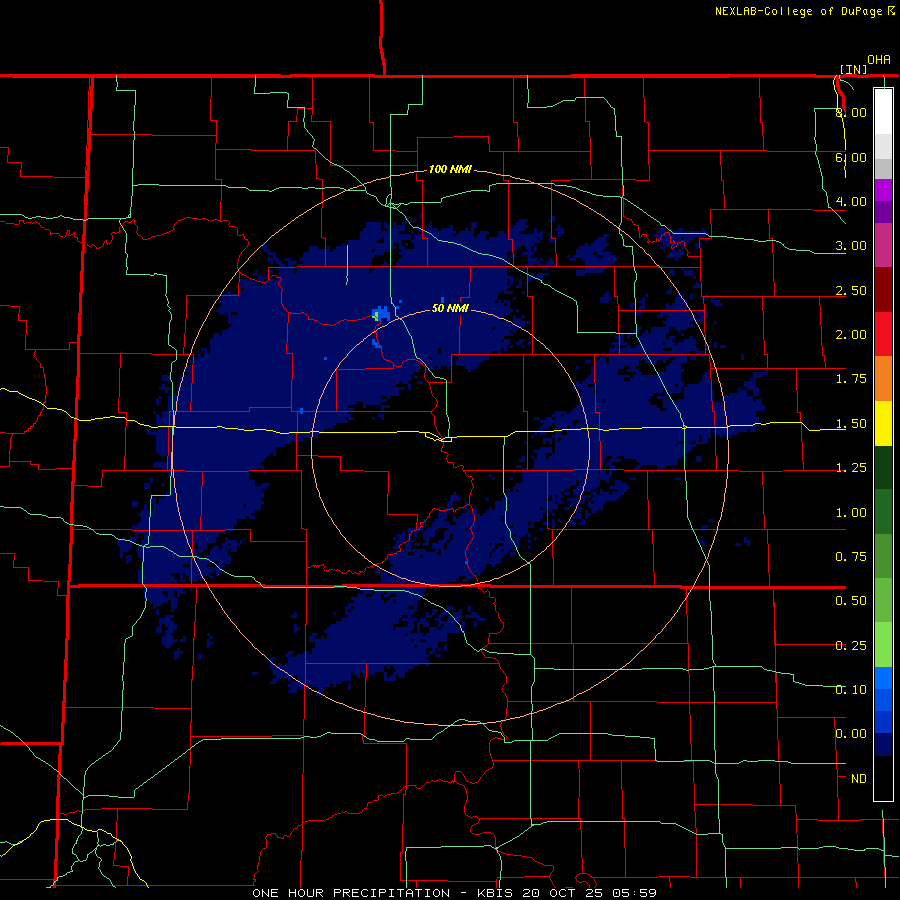The image size is (900, 900).
Task: Select the 0.25 legend value
Action: point(851,646)
